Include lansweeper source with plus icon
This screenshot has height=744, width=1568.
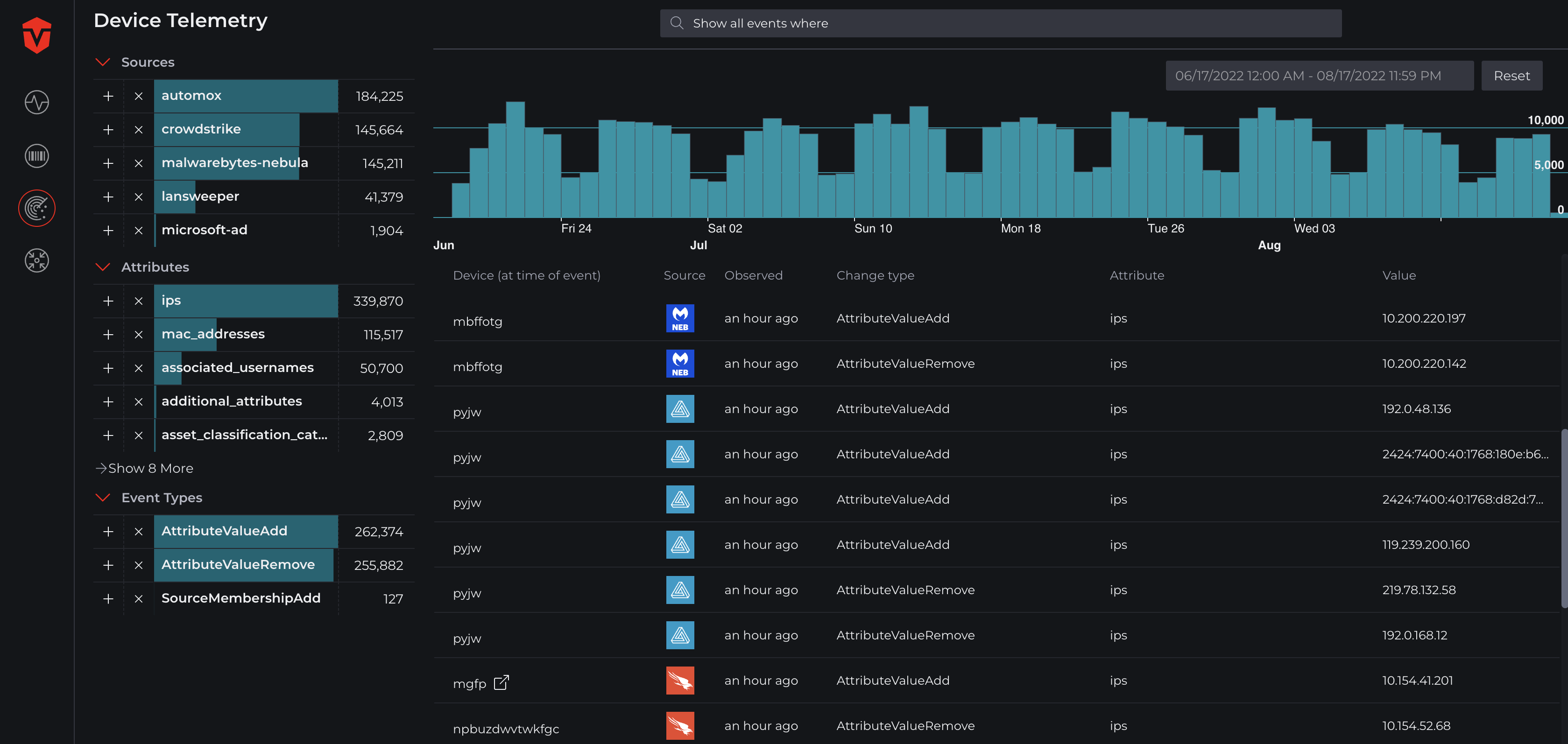click(108, 197)
